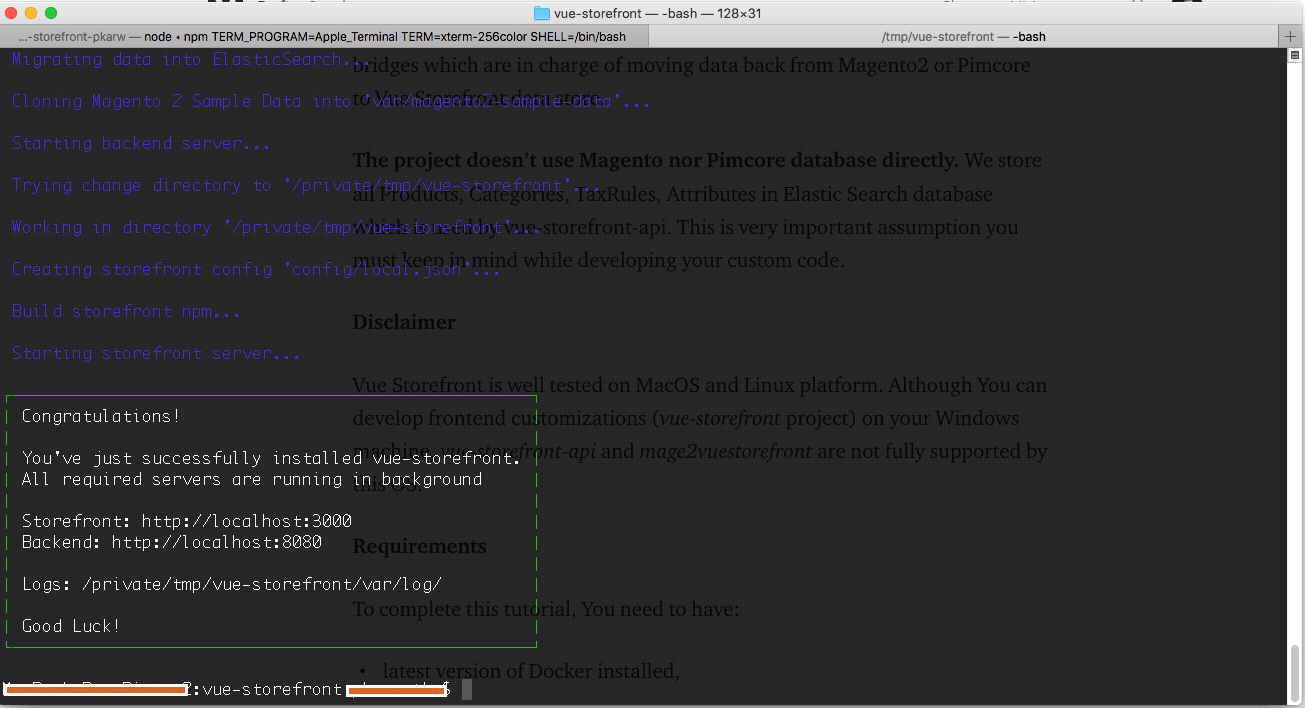Close the terminal window with red button
This screenshot has width=1305, height=708.
pos(13,13)
